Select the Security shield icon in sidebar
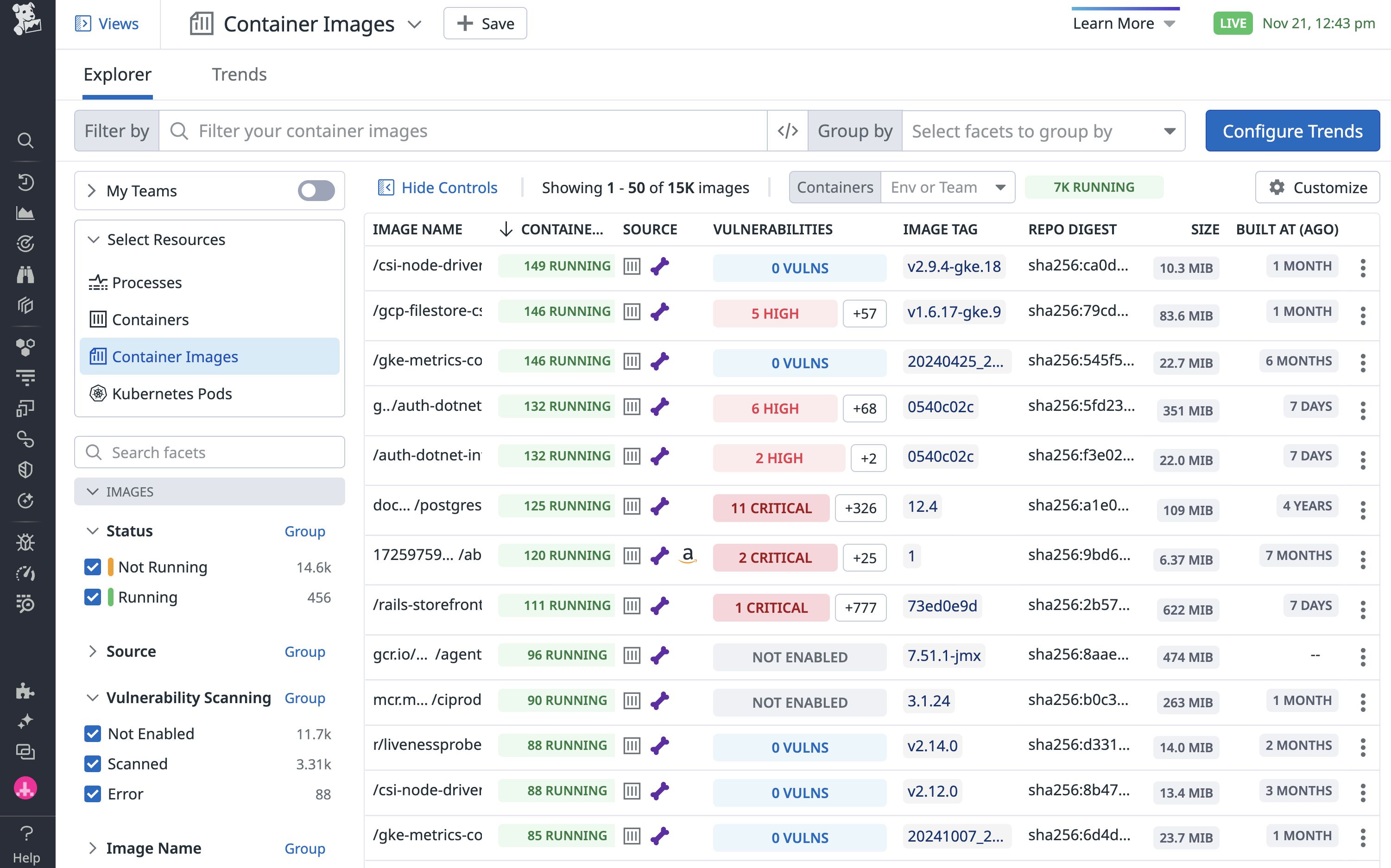The width and height of the screenshot is (1391, 868). (26, 470)
